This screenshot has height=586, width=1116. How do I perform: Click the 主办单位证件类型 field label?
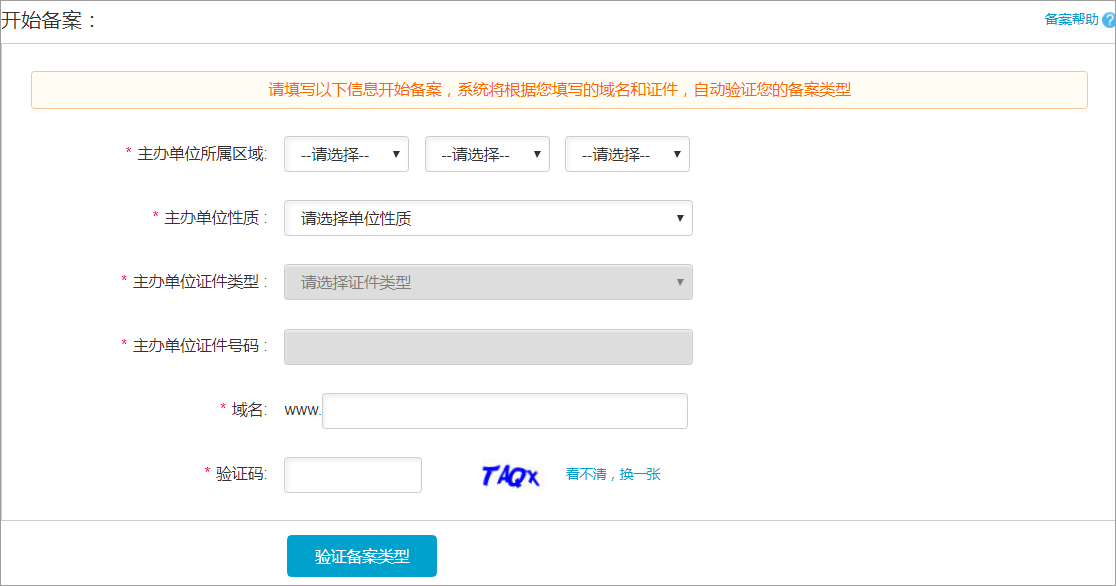pyautogui.click(x=200, y=282)
